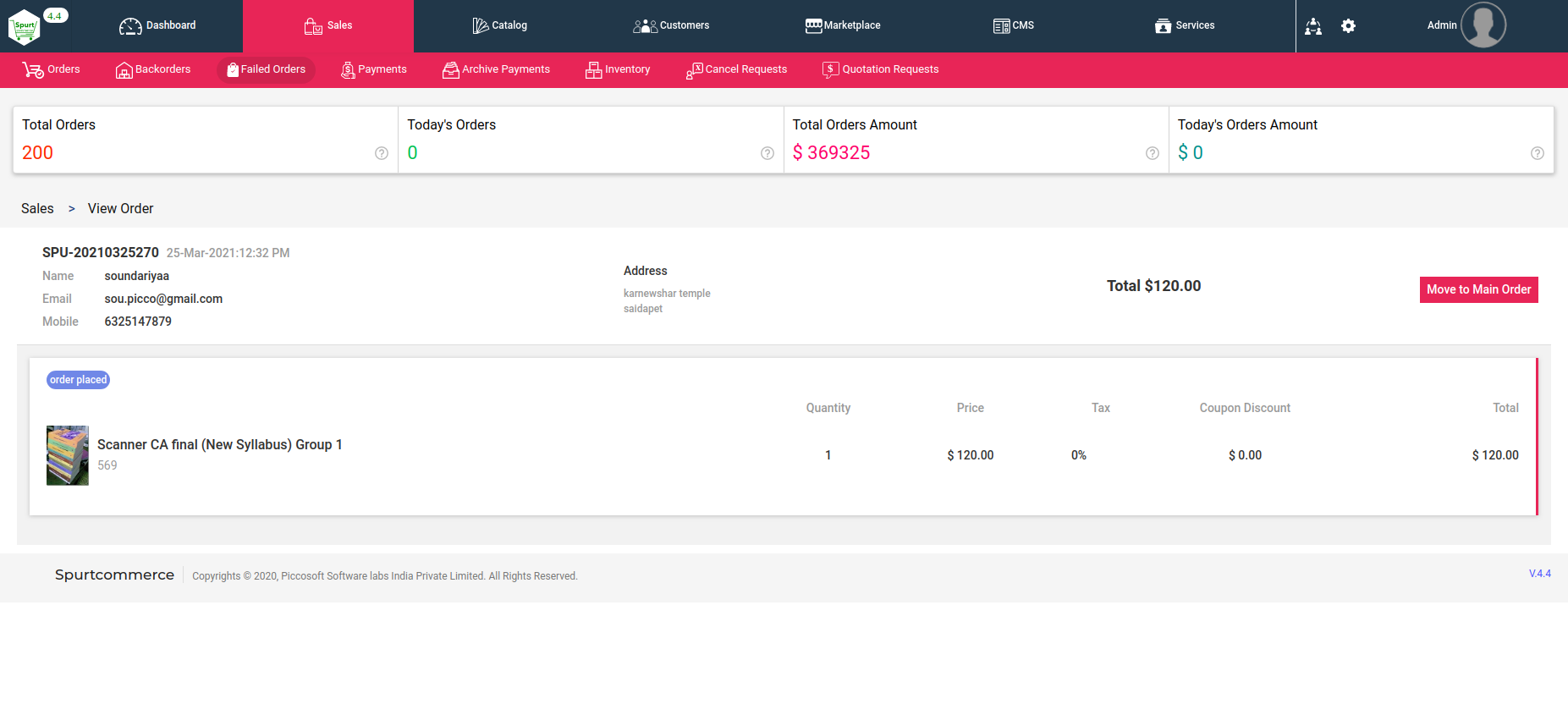Click the email sou.picco@gmail.com

click(163, 299)
